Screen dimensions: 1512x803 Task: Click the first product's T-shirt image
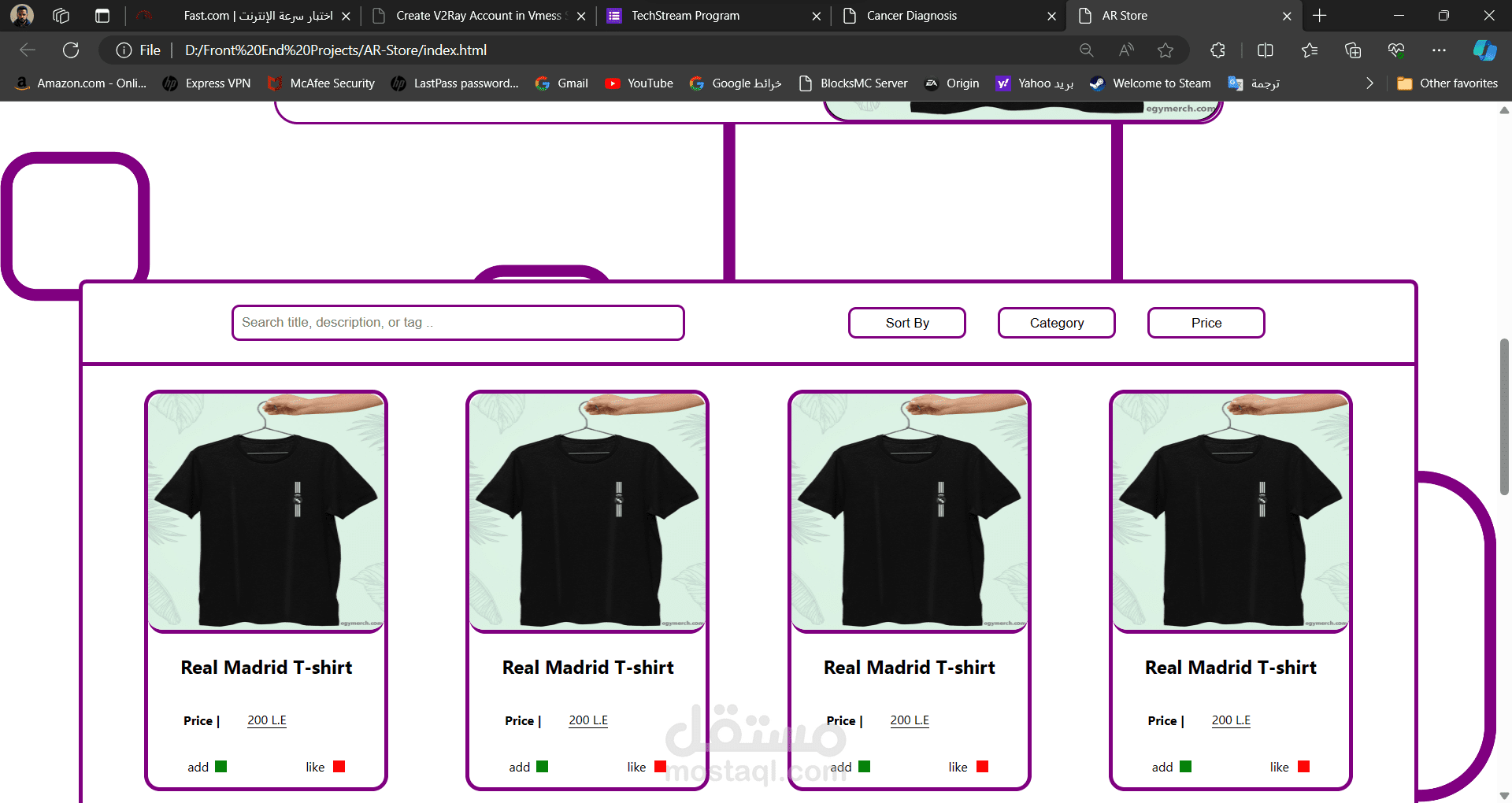click(266, 511)
